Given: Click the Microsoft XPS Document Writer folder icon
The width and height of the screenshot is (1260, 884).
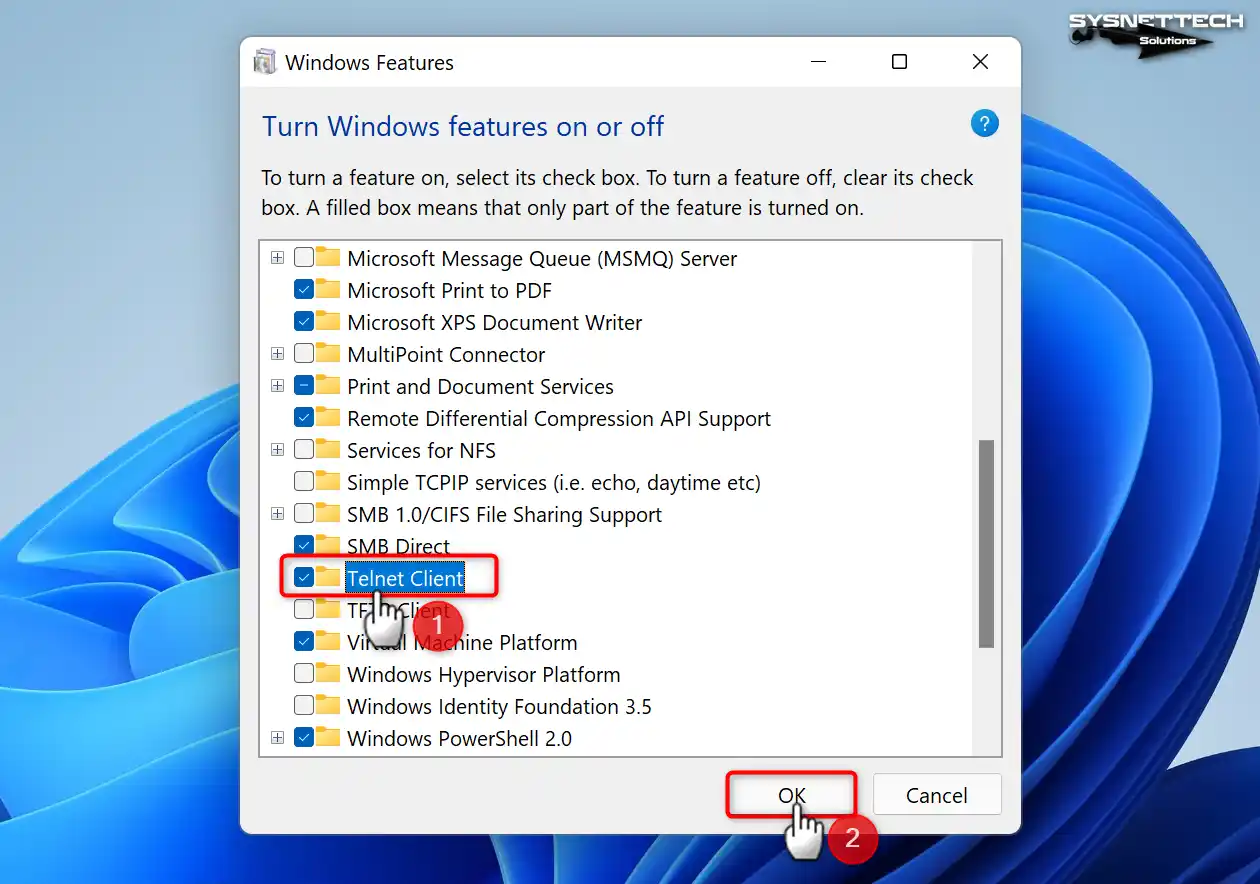Looking at the screenshot, I should (328, 322).
